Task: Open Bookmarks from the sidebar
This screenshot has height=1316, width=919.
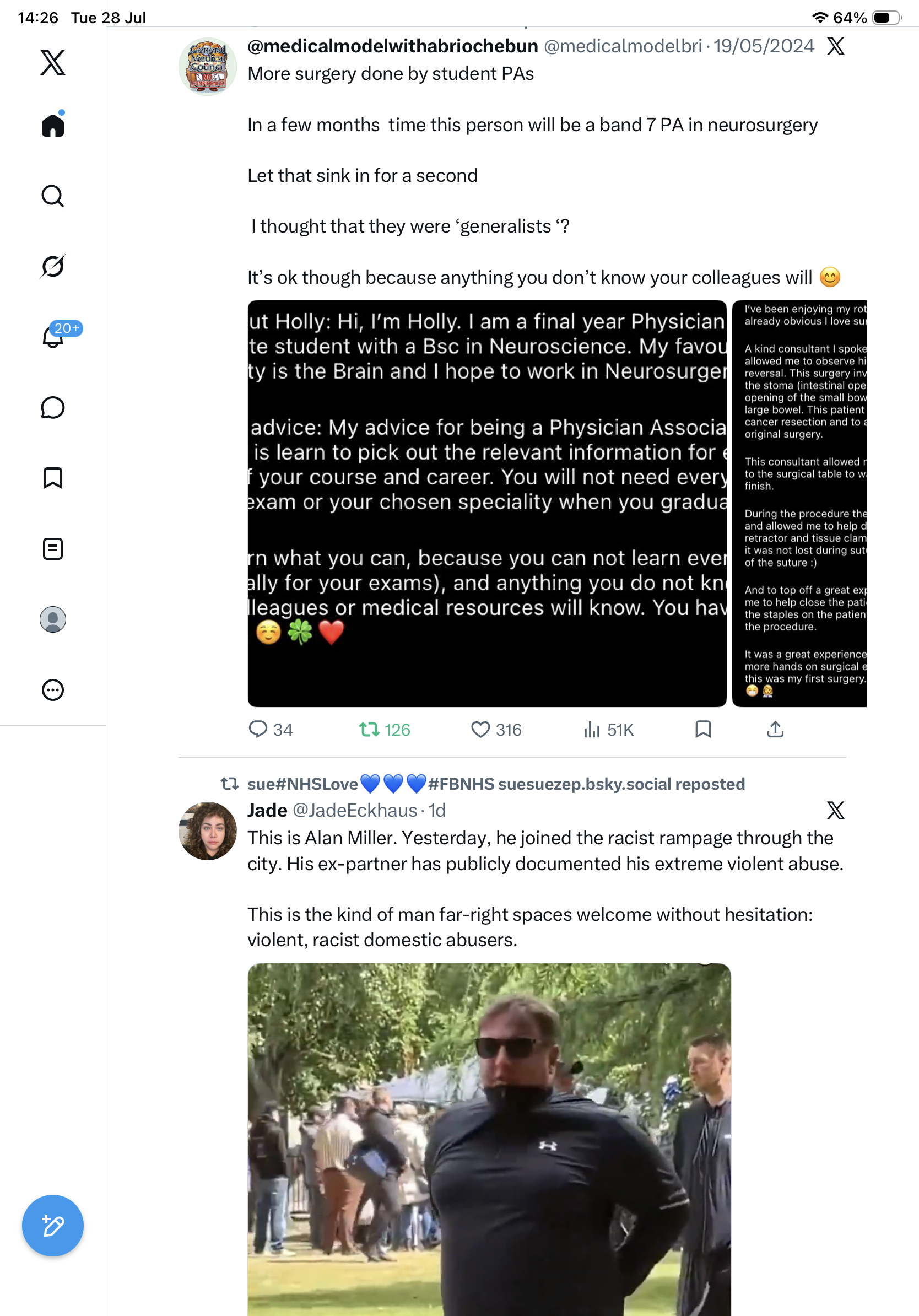Action: (x=53, y=477)
